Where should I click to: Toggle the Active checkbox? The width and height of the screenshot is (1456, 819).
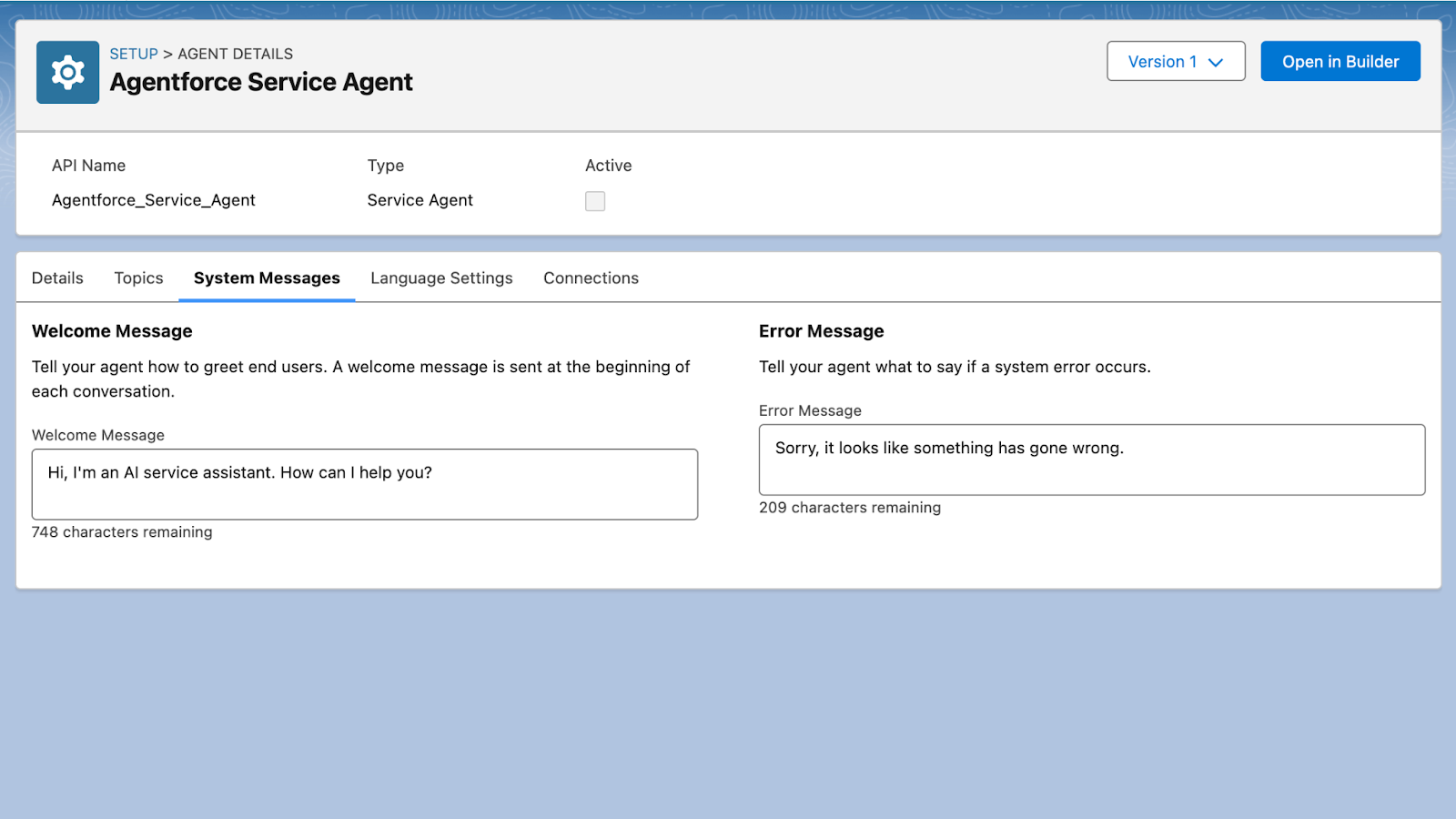(x=595, y=201)
